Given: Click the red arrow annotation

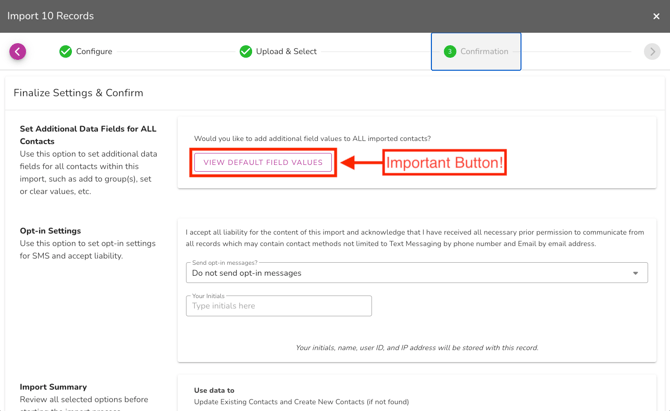Looking at the screenshot, I should click(360, 162).
